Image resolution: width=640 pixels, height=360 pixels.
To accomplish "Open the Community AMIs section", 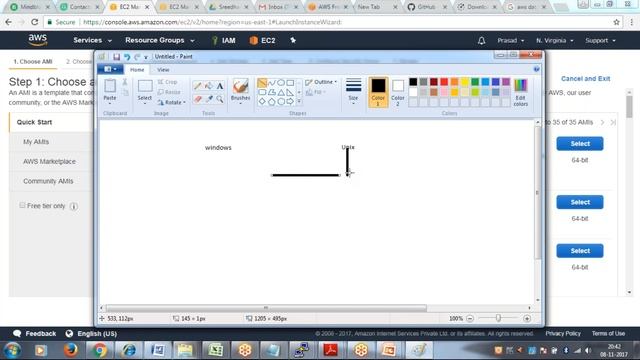I will (48, 181).
